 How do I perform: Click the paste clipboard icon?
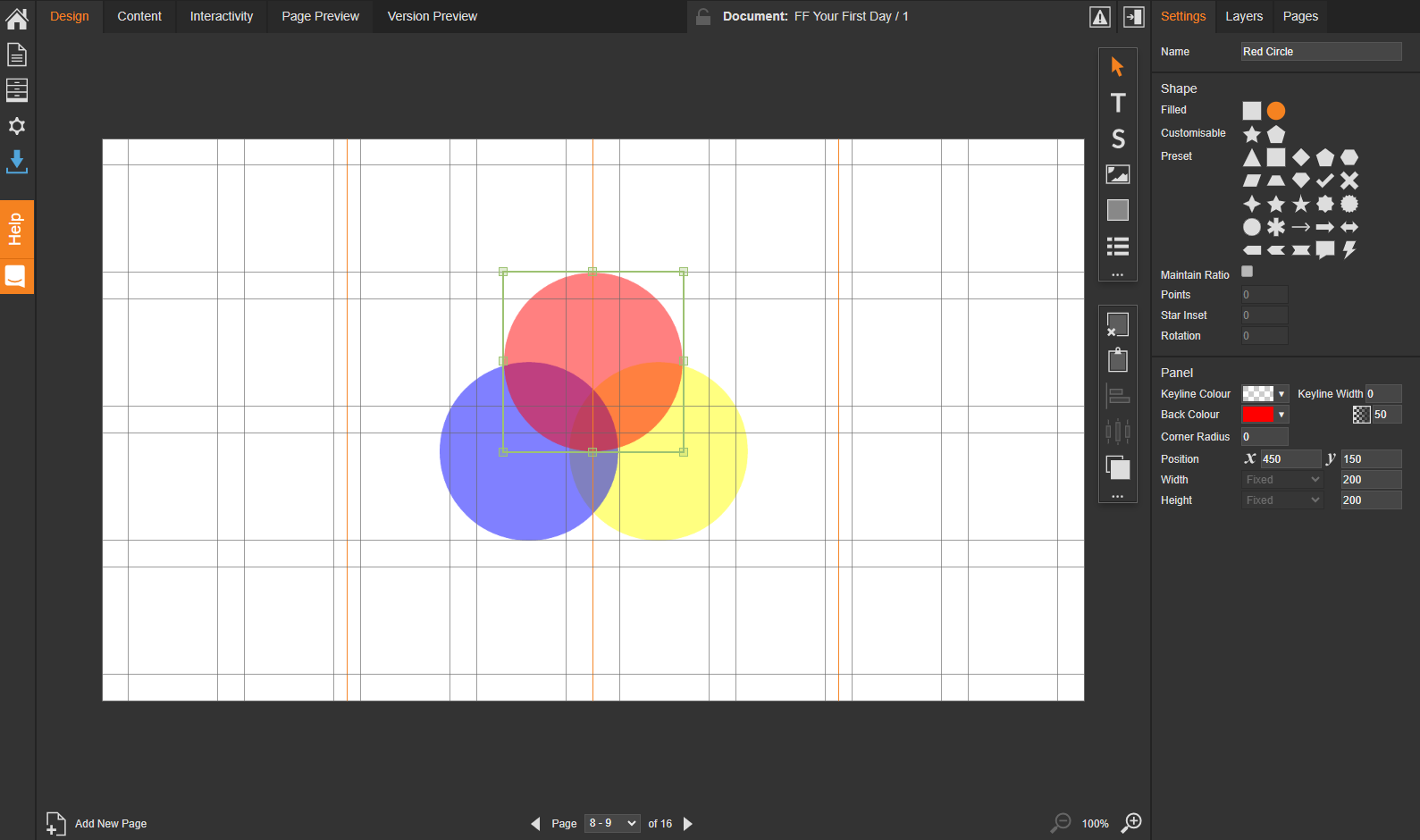pyautogui.click(x=1117, y=360)
